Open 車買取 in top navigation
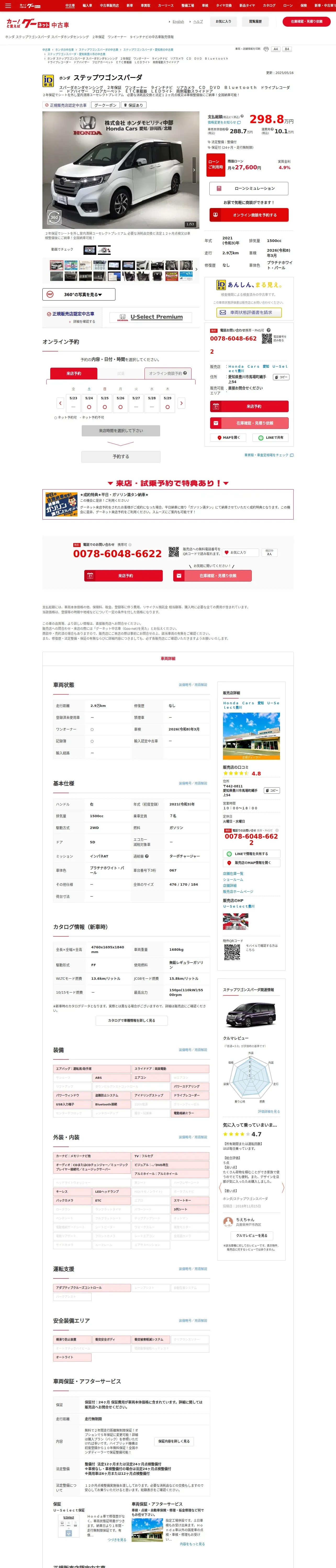Image resolution: width=336 pixels, height=1568 pixels. pos(146,5)
